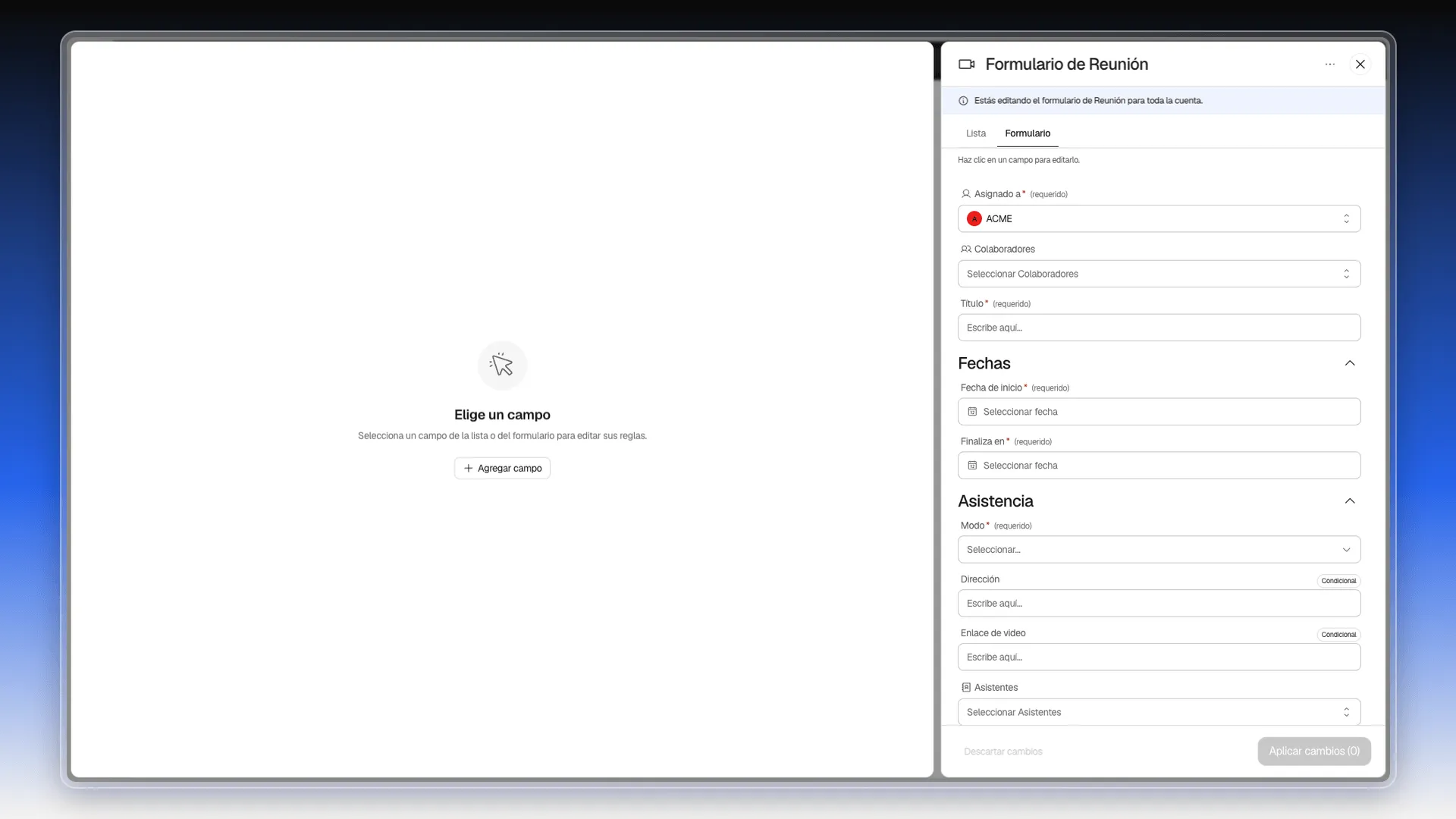Open the Seleccionar Colaboradores dropdown
The width and height of the screenshot is (1456, 819).
click(1159, 274)
